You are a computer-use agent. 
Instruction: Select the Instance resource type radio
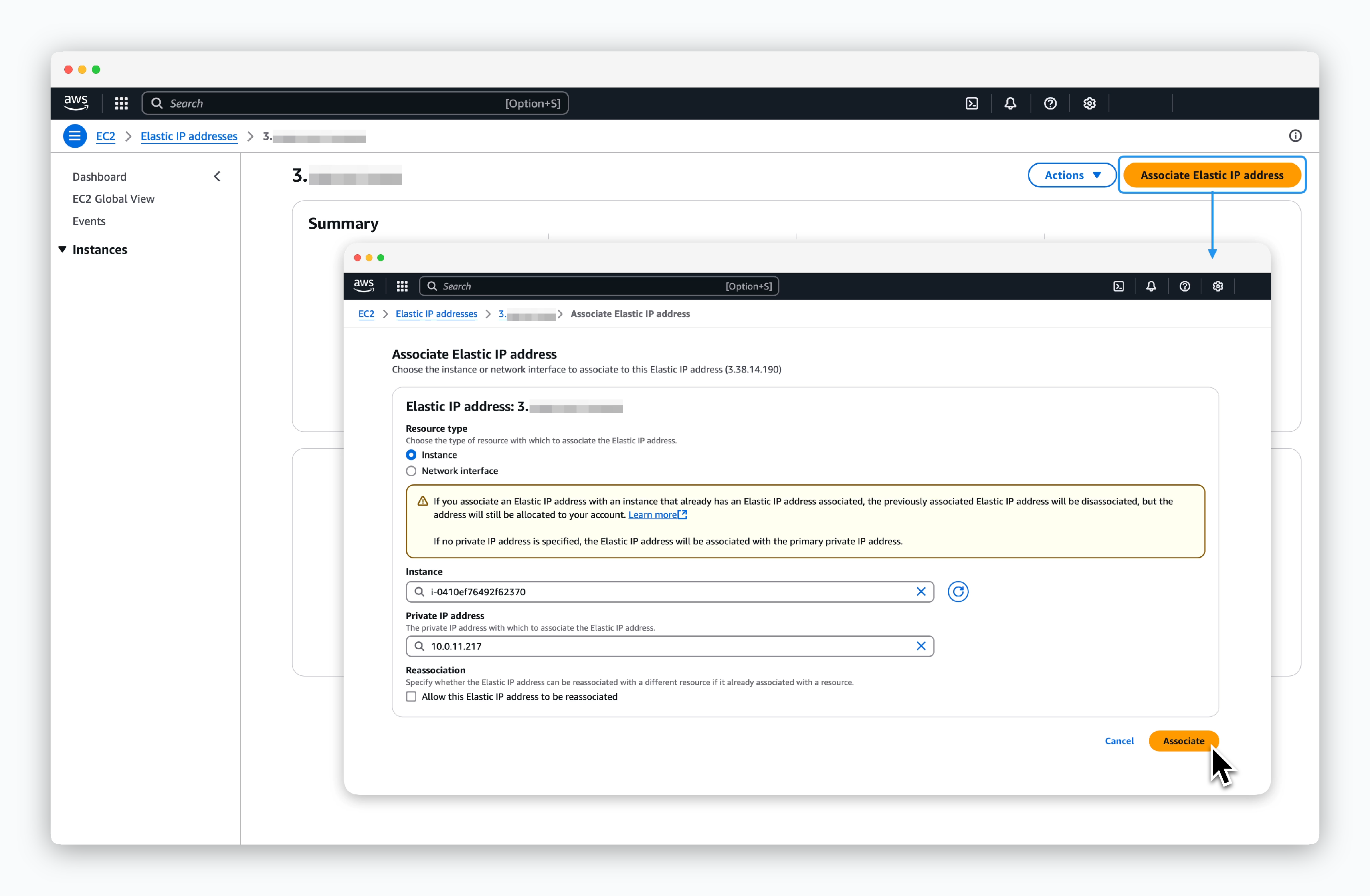411,455
